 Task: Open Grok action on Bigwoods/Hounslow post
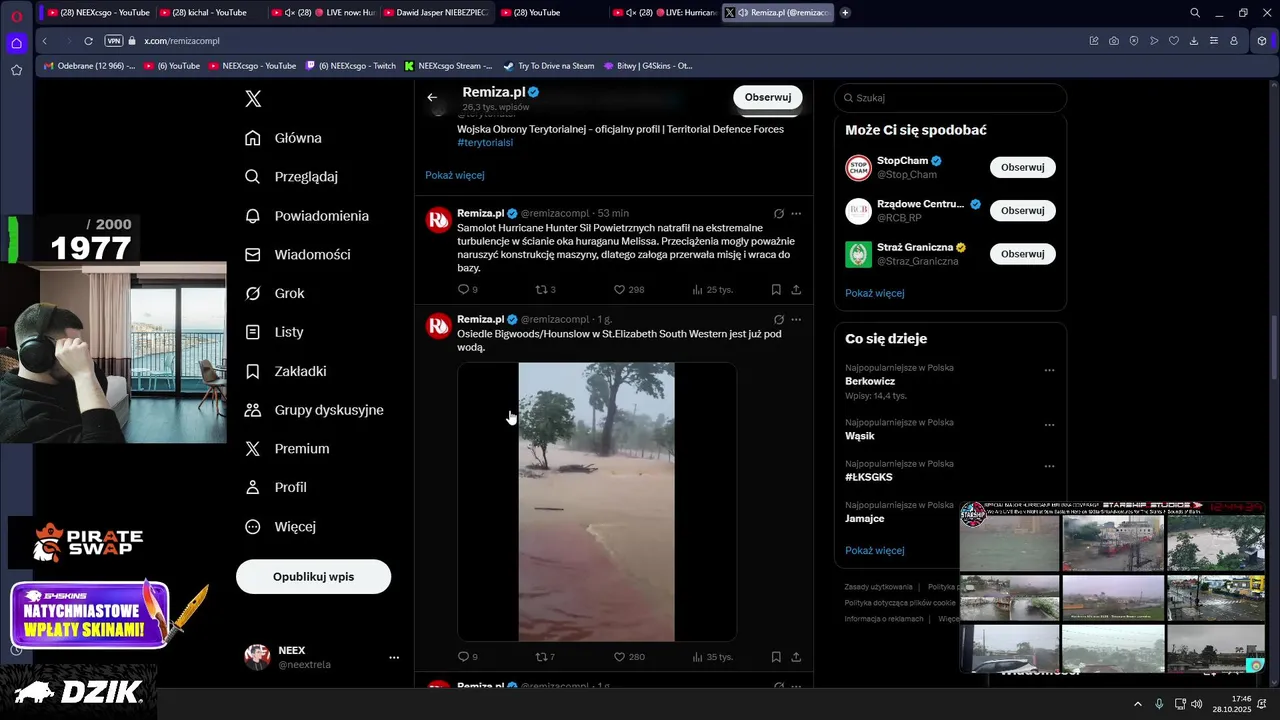[778, 320]
